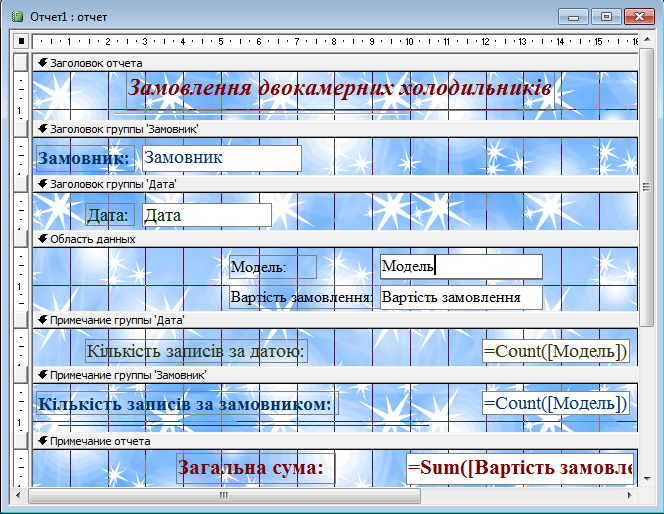The height and width of the screenshot is (514, 664).
Task: Select the 'Область данных' section bar
Action: (x=335, y=239)
